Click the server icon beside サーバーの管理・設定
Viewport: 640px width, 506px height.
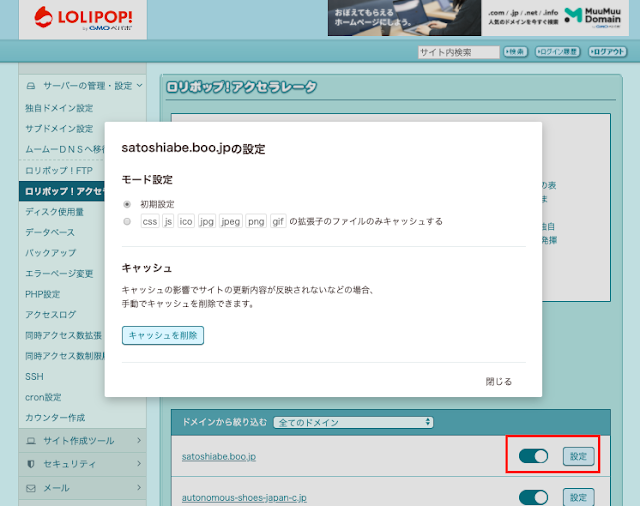tap(30, 86)
